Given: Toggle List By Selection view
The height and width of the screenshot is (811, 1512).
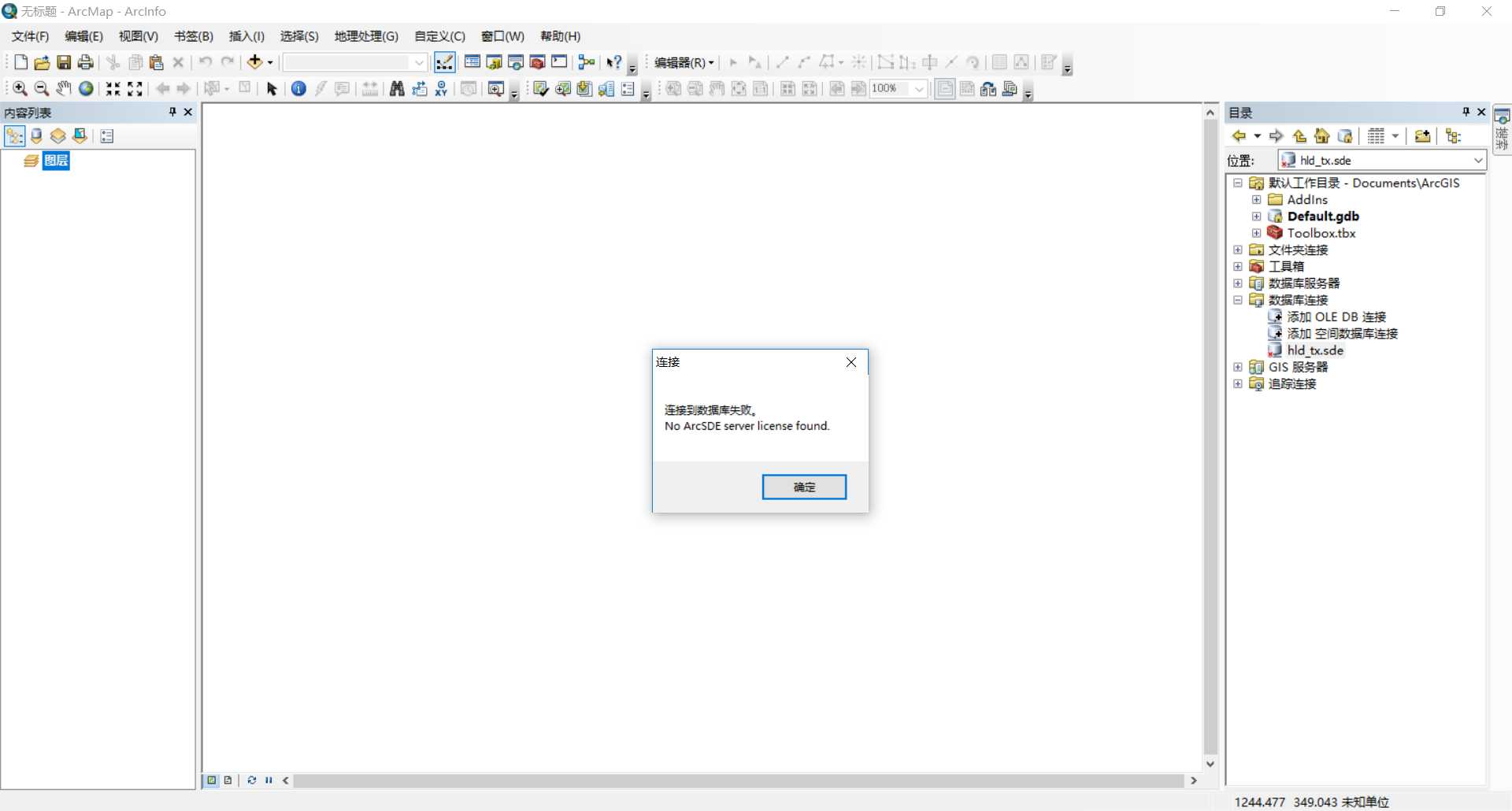Looking at the screenshot, I should pyautogui.click(x=80, y=136).
